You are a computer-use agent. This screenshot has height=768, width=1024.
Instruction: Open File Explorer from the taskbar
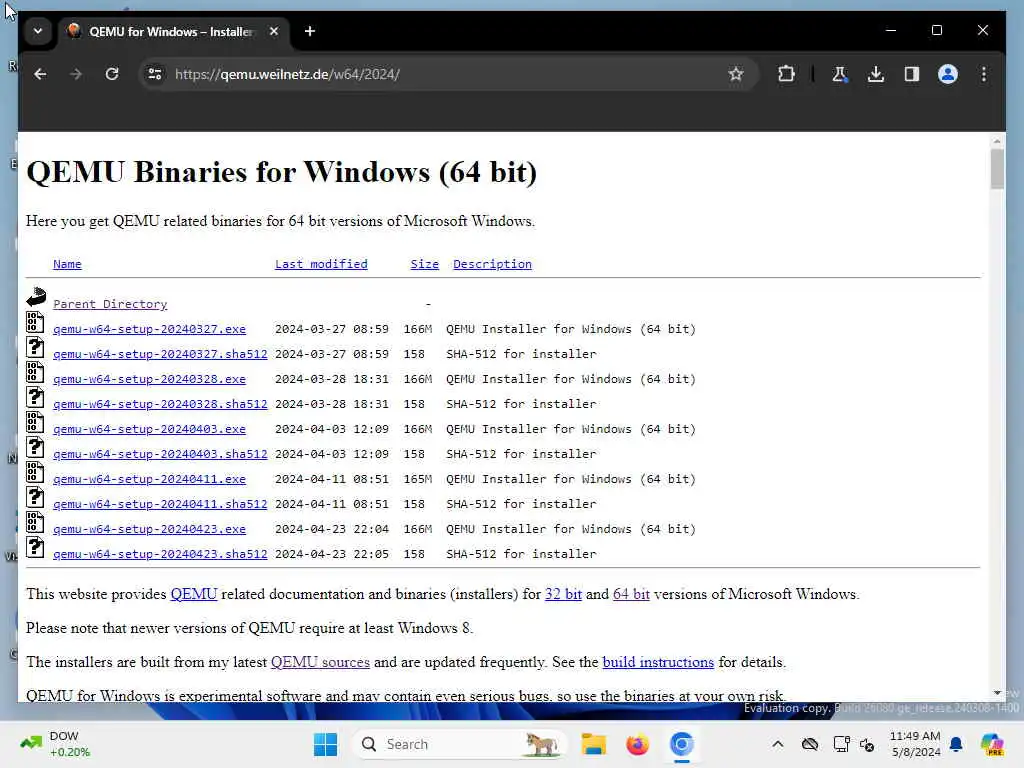click(x=594, y=744)
